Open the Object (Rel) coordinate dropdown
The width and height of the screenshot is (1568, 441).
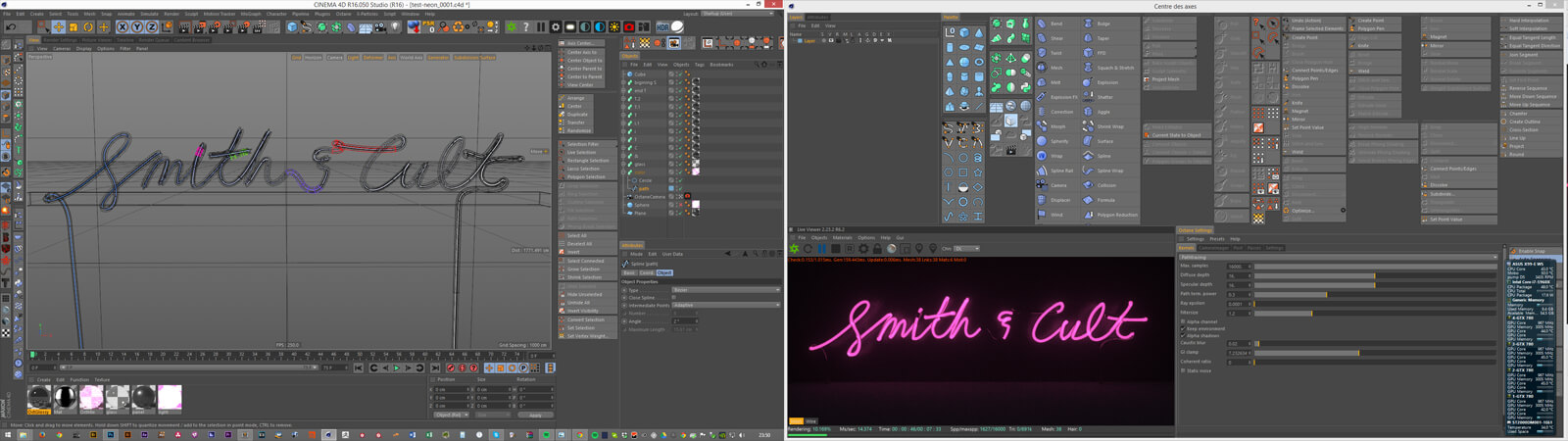(451, 415)
